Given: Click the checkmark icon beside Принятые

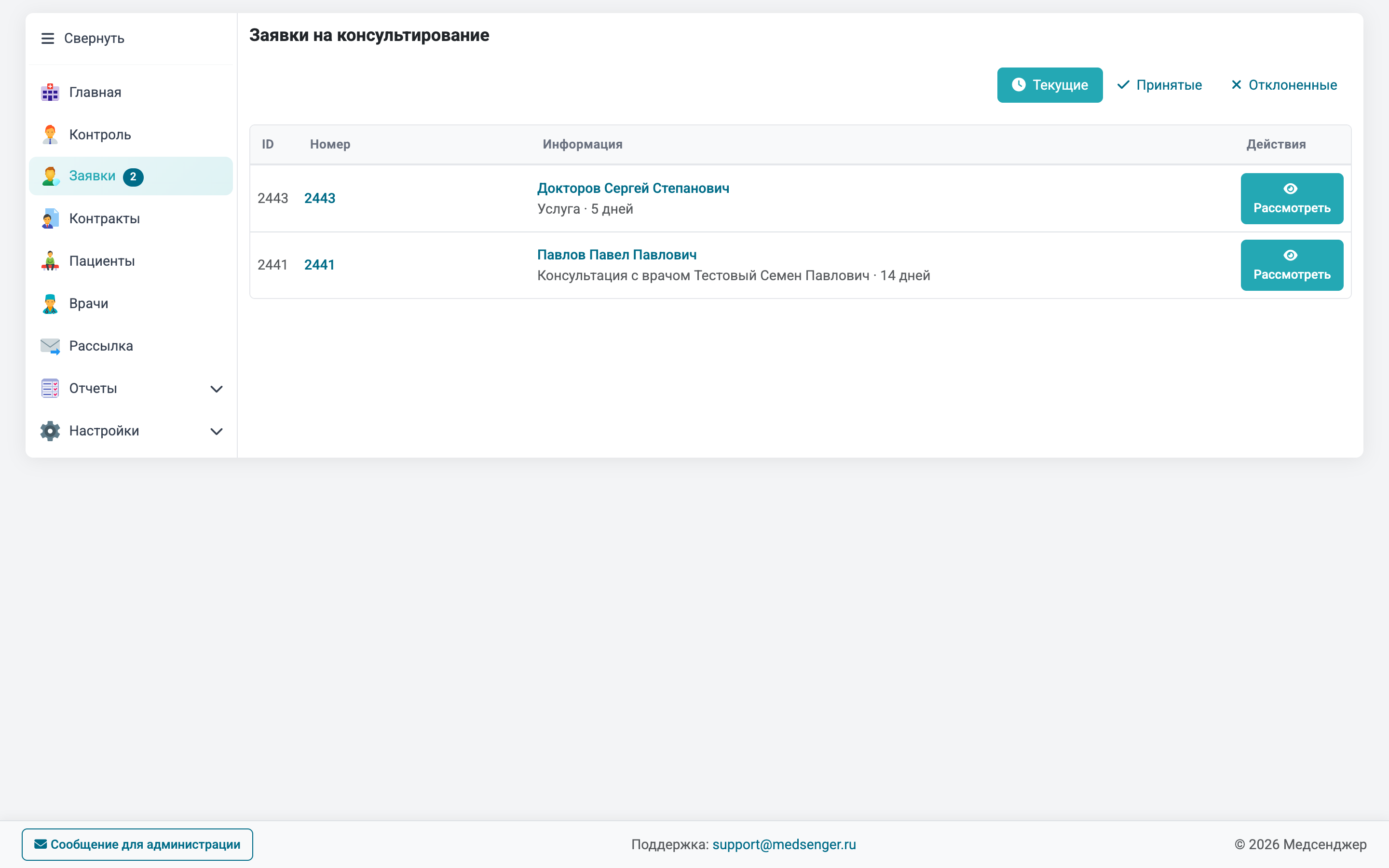Looking at the screenshot, I should click(x=1123, y=85).
